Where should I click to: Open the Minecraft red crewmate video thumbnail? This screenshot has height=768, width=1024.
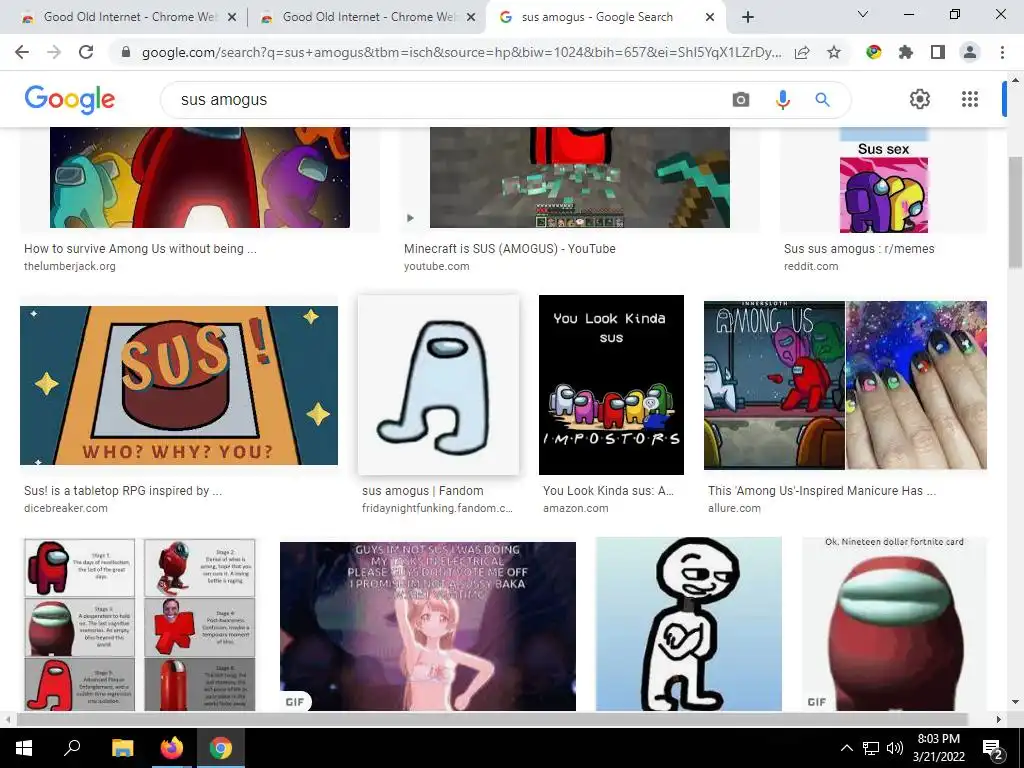point(579,178)
